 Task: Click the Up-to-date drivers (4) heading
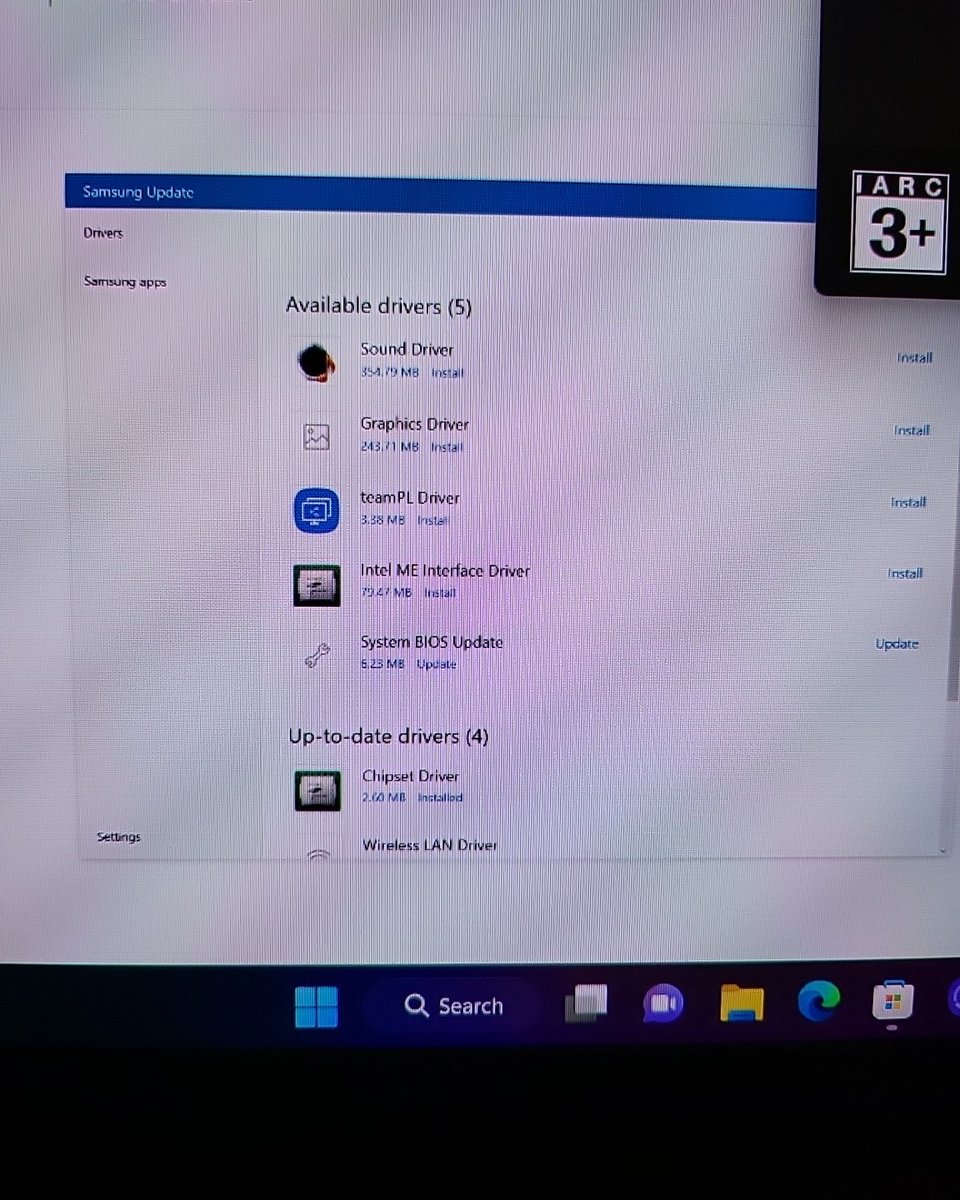[x=389, y=737]
